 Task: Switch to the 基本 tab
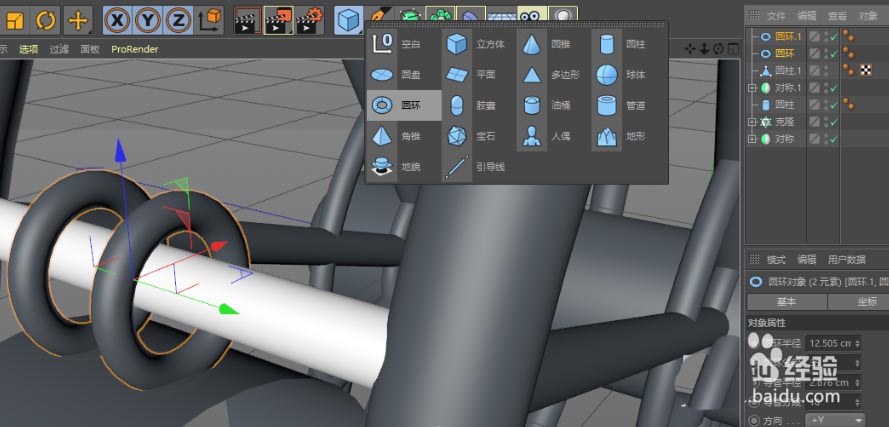click(x=786, y=302)
